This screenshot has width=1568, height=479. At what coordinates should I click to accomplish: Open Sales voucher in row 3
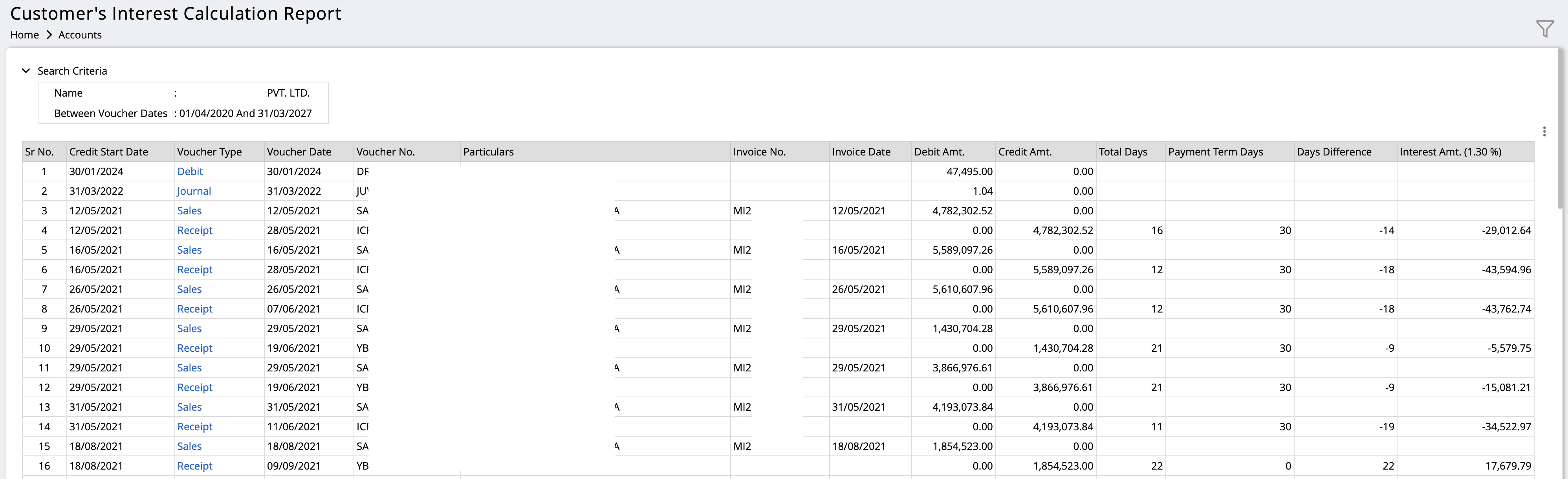(189, 210)
